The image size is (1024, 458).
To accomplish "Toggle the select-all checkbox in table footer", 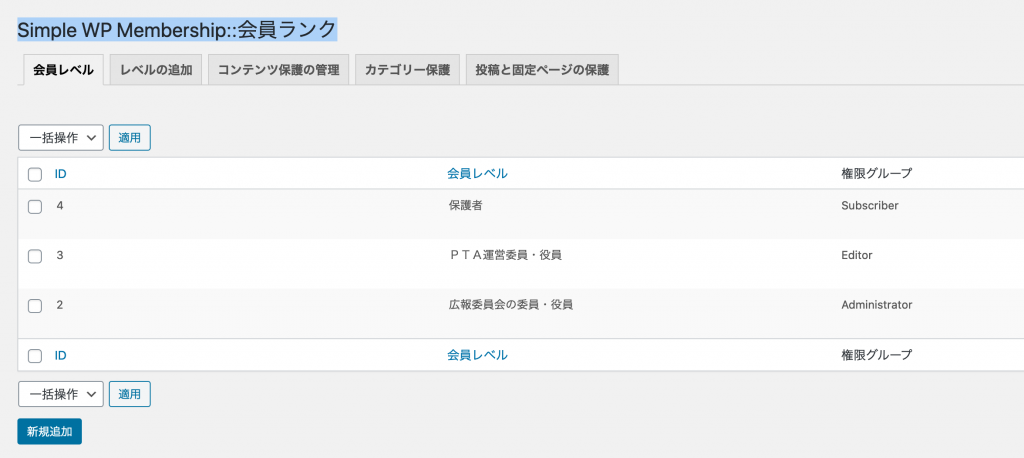I will [x=35, y=356].
